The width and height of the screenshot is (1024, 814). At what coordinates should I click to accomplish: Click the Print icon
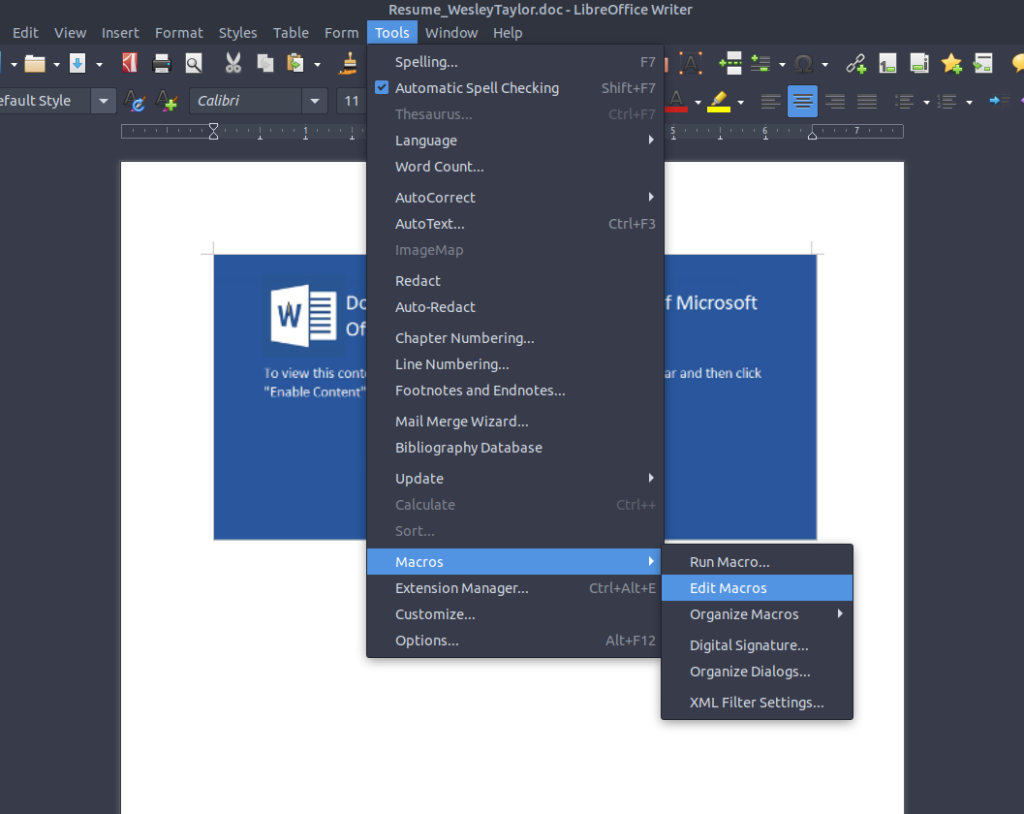click(161, 63)
